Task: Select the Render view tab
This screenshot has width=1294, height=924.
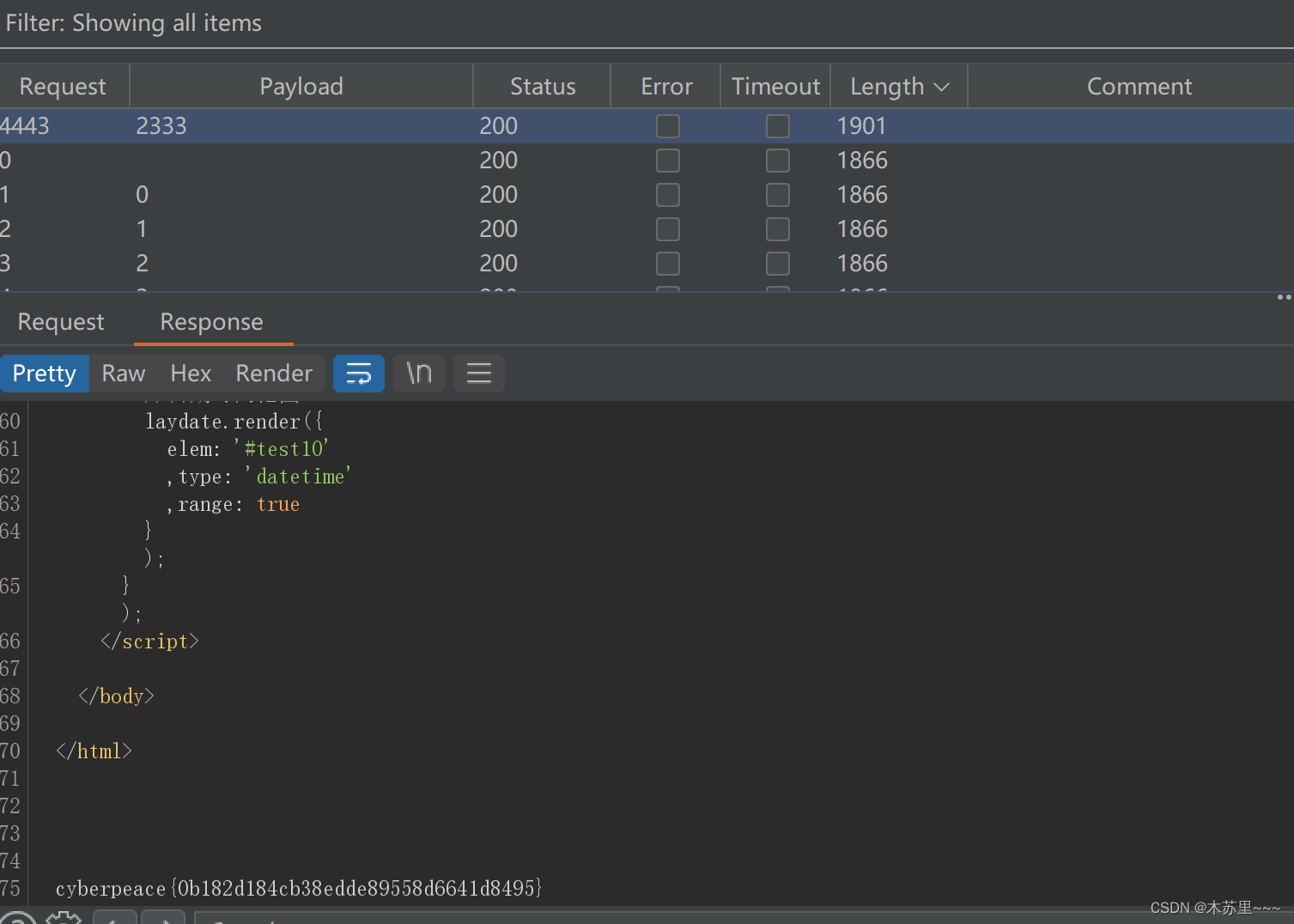Action: click(274, 374)
